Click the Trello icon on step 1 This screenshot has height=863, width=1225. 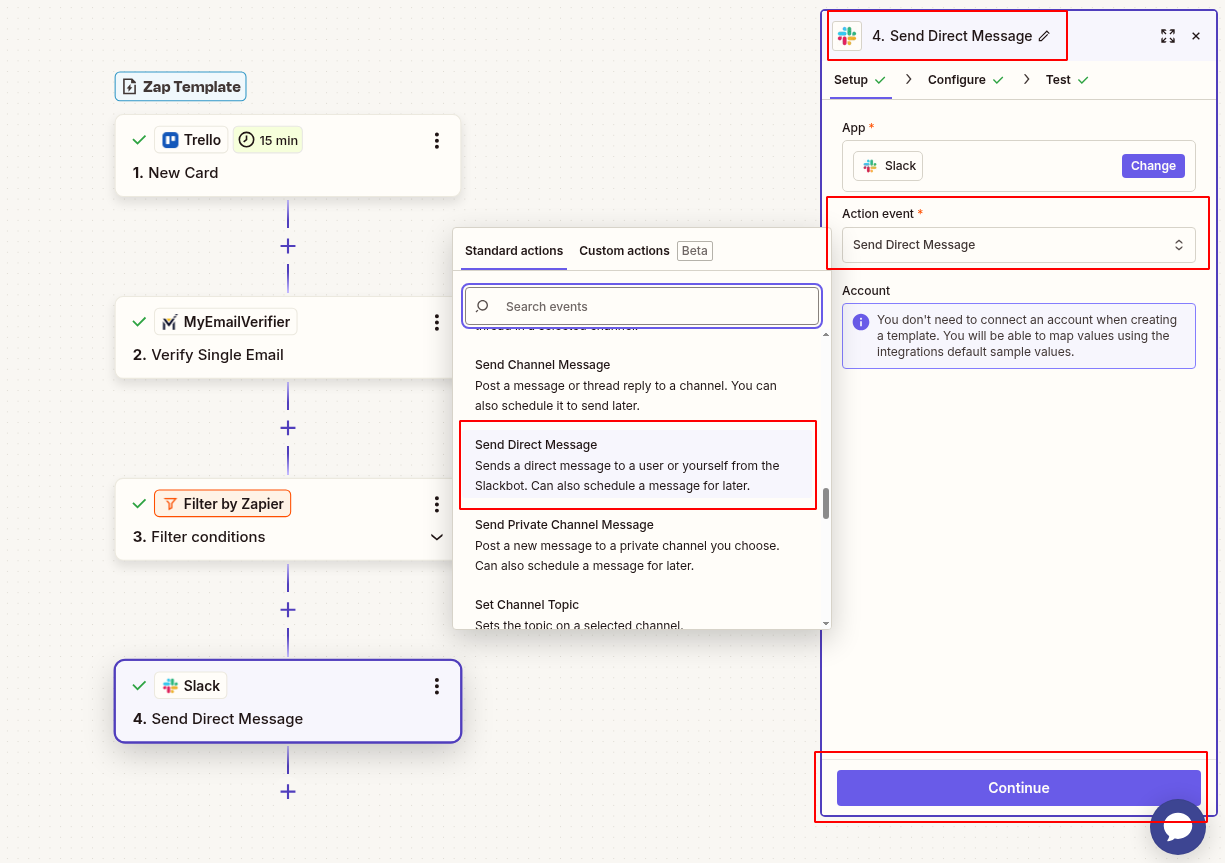pyautogui.click(x=171, y=139)
